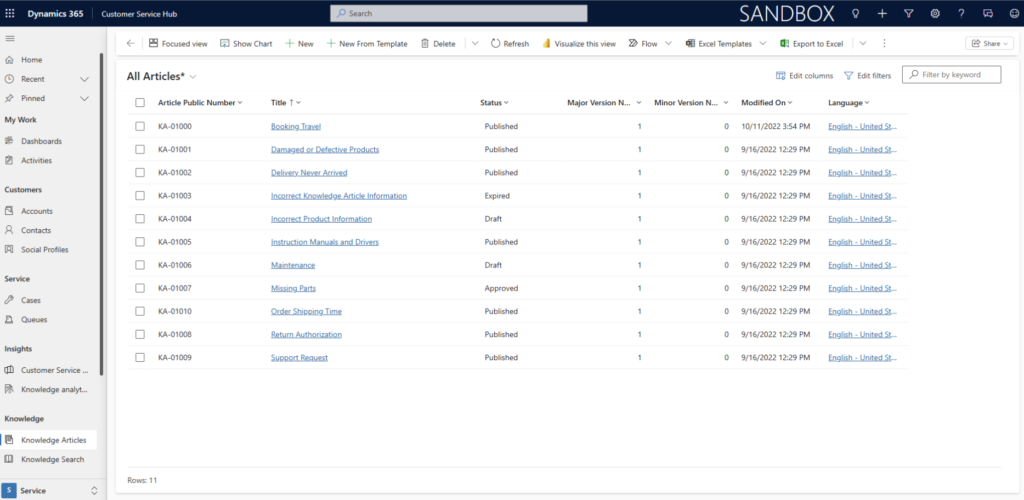The height and width of the screenshot is (500, 1024).
Task: Open Knowledge Search in the sidebar
Action: point(50,460)
